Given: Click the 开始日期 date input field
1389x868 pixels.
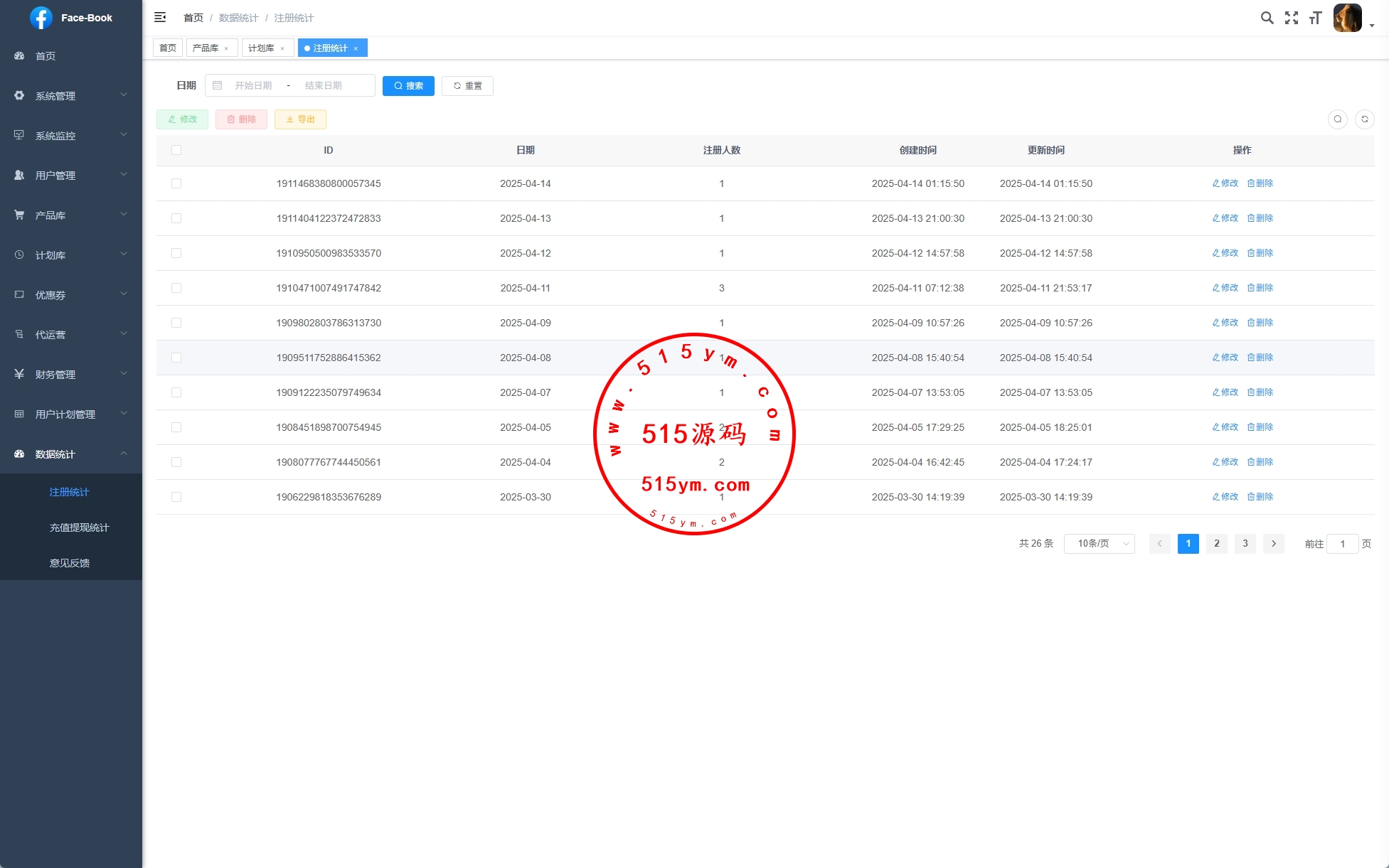Looking at the screenshot, I should pos(253,86).
